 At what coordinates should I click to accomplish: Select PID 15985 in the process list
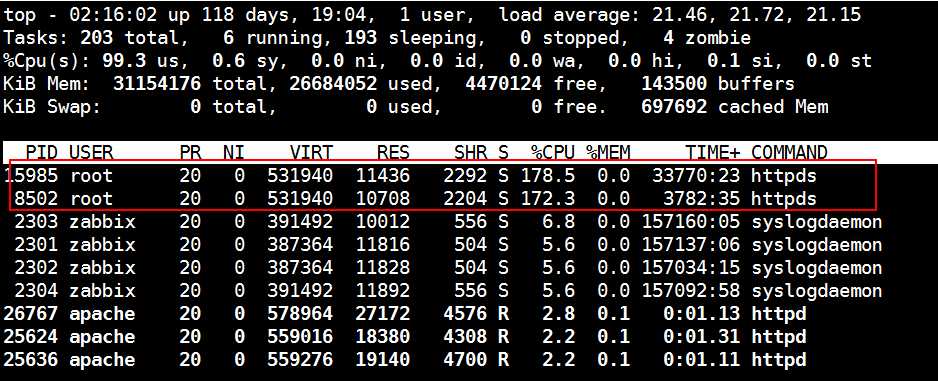click(30, 176)
